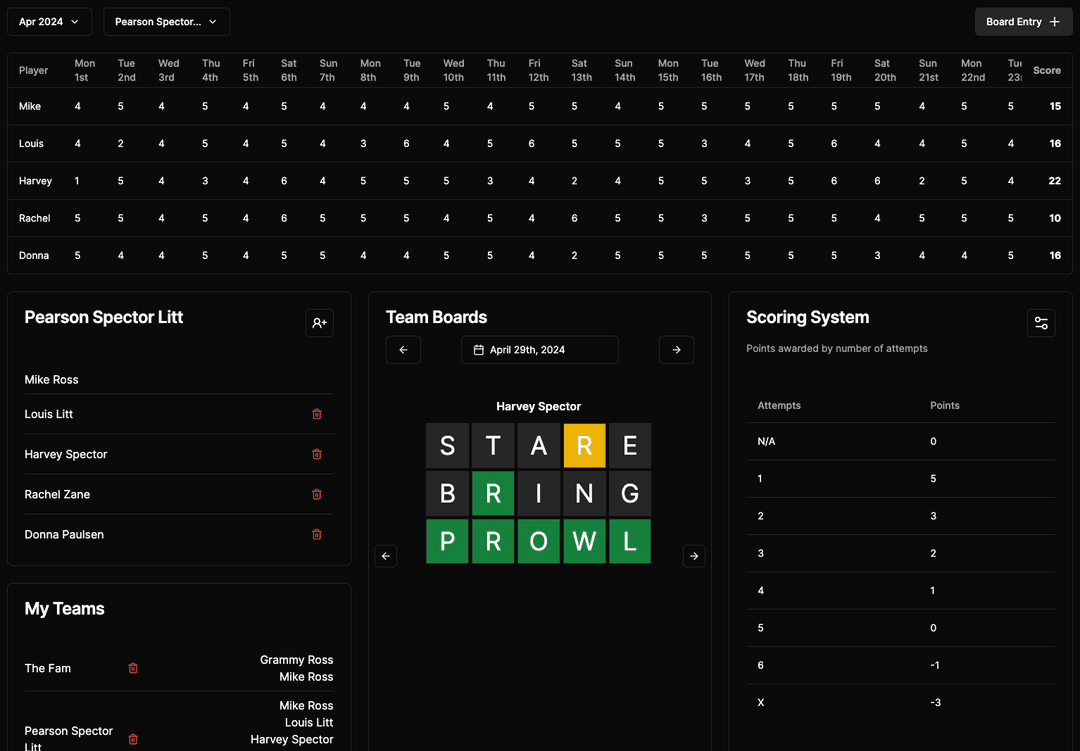Show next player's board
Viewport: 1080px width, 751px height.
(x=694, y=556)
